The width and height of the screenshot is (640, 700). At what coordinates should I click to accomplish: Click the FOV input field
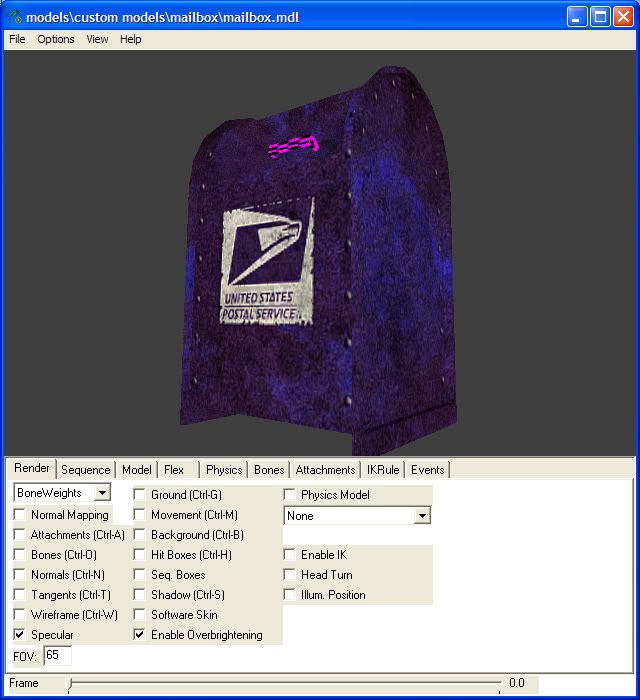(x=58, y=655)
